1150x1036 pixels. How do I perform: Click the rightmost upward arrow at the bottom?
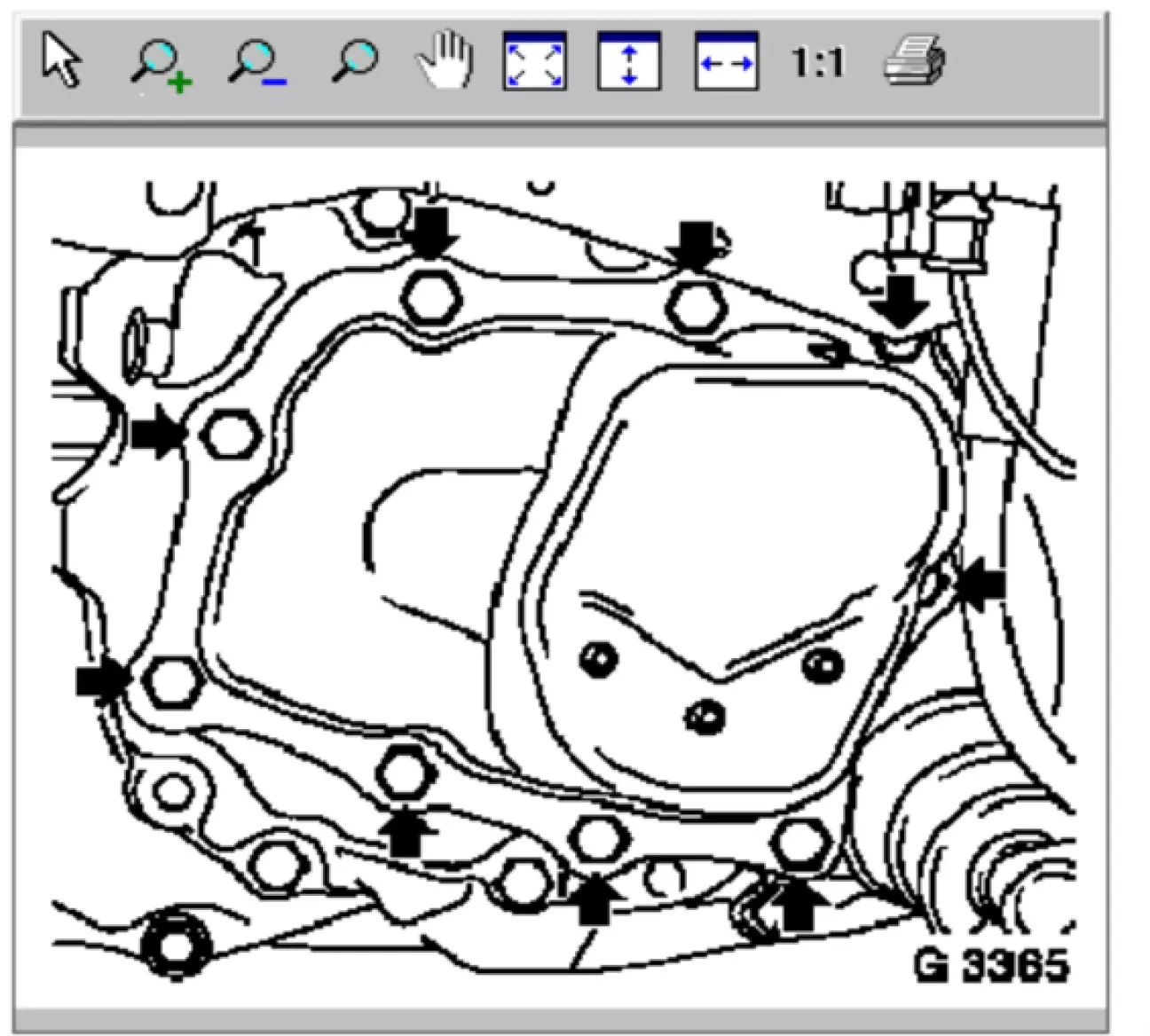tap(799, 905)
